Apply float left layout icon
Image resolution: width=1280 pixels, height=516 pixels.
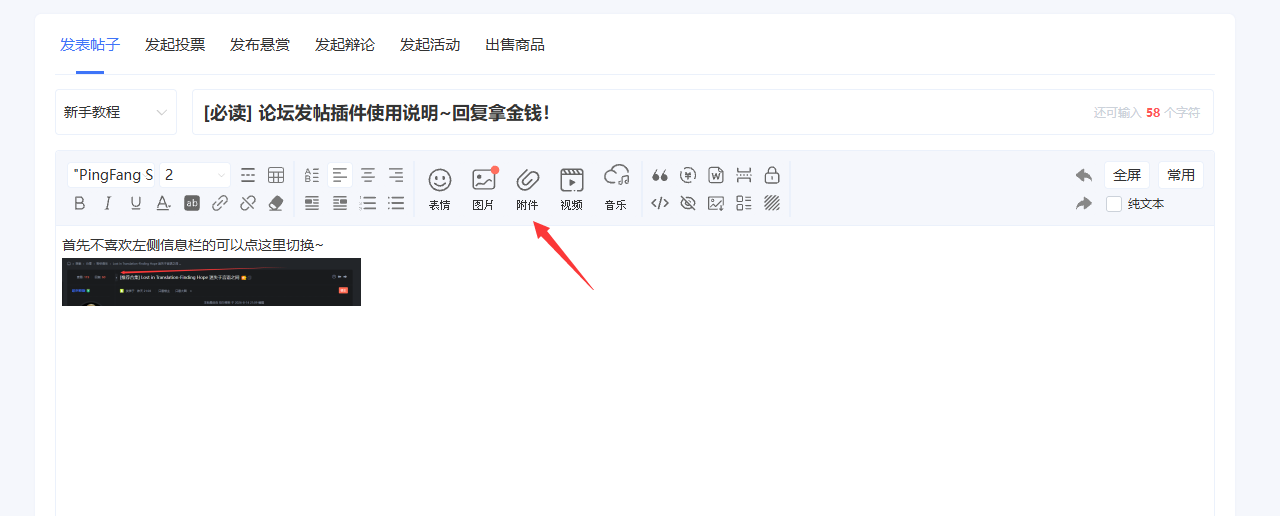click(x=312, y=203)
